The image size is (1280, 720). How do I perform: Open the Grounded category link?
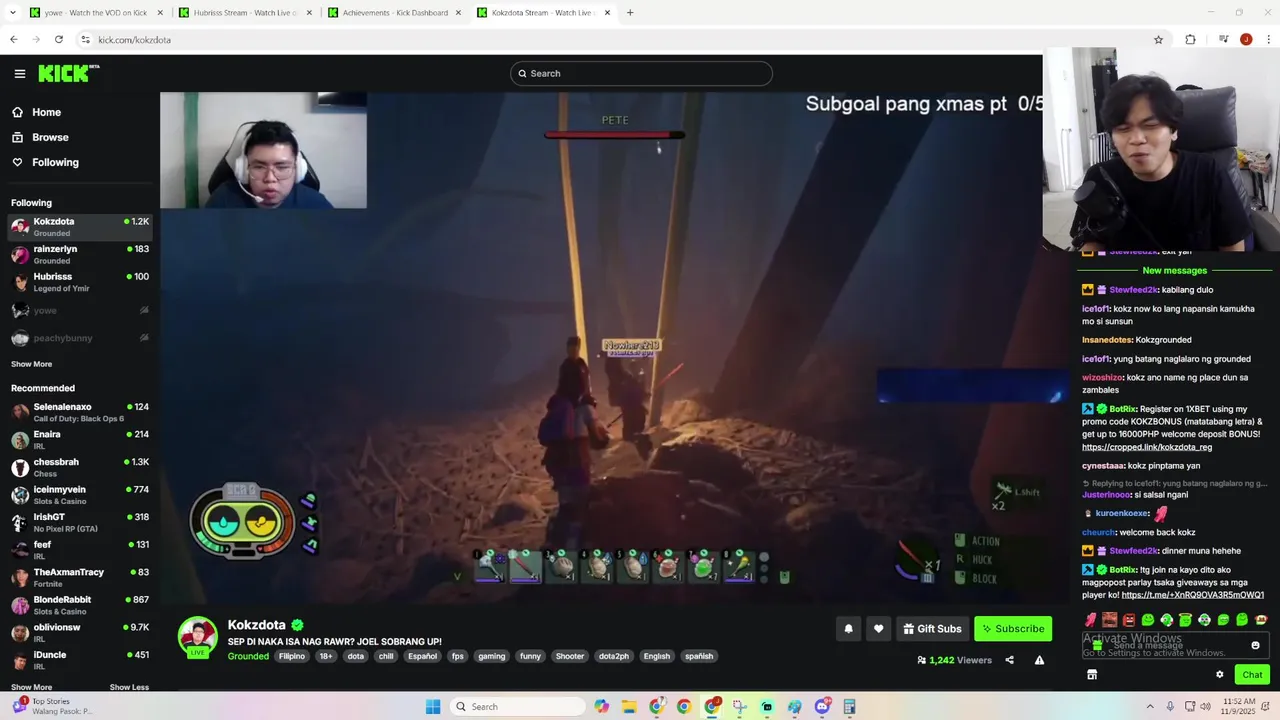(x=248, y=656)
